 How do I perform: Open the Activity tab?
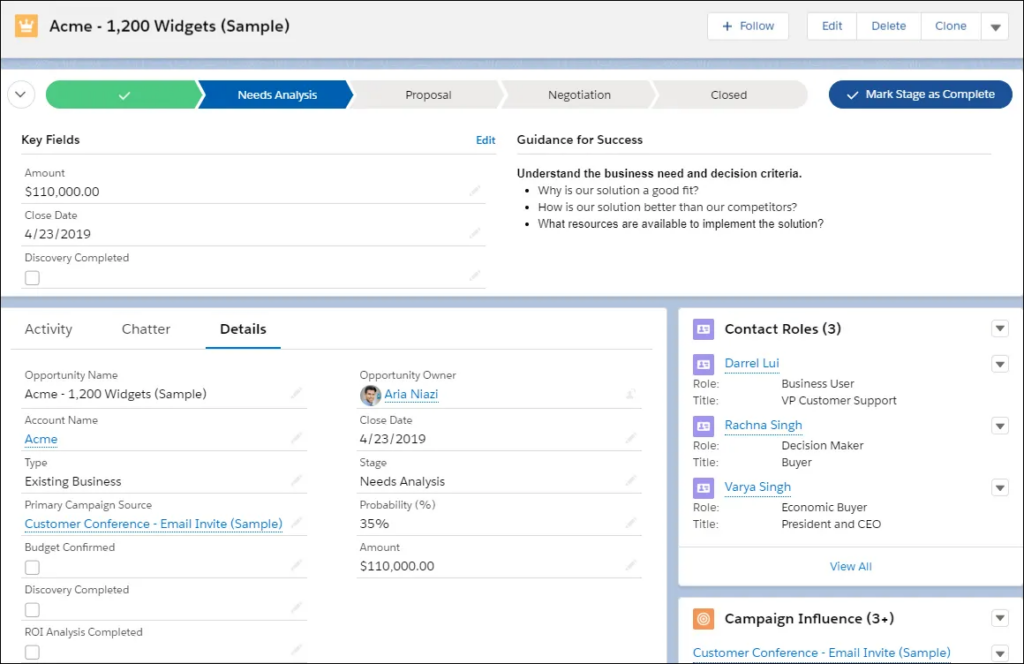(x=48, y=329)
